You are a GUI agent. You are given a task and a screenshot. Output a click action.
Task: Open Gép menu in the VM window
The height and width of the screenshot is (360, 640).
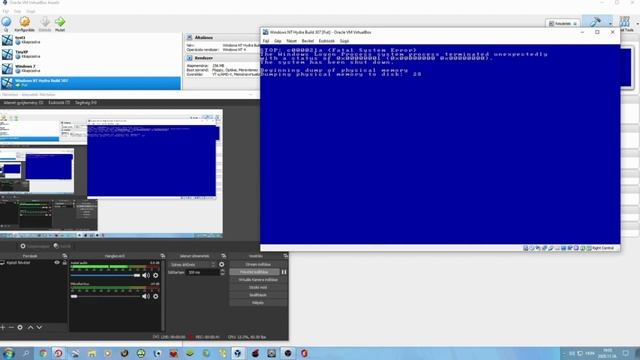[x=278, y=41]
